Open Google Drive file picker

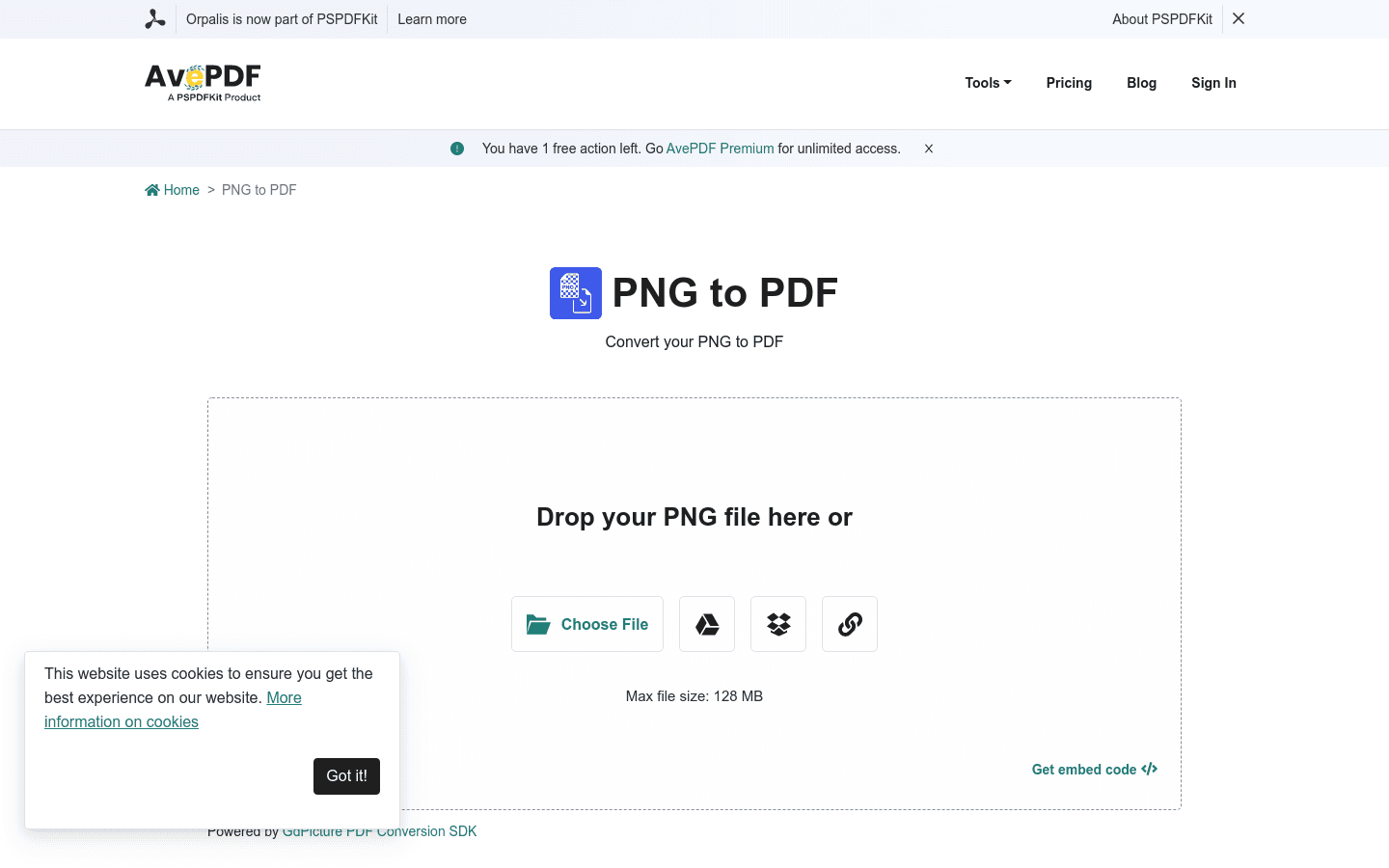[706, 624]
